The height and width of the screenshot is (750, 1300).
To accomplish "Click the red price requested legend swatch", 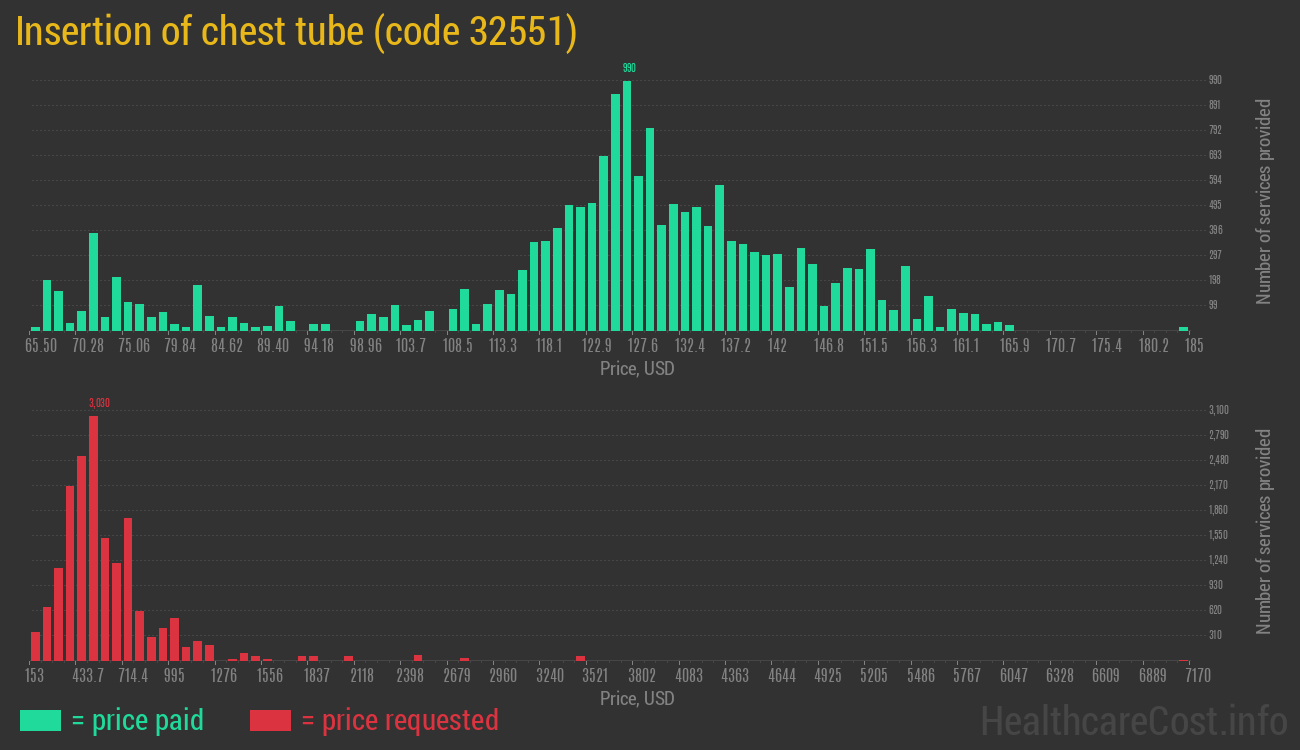I will [270, 720].
